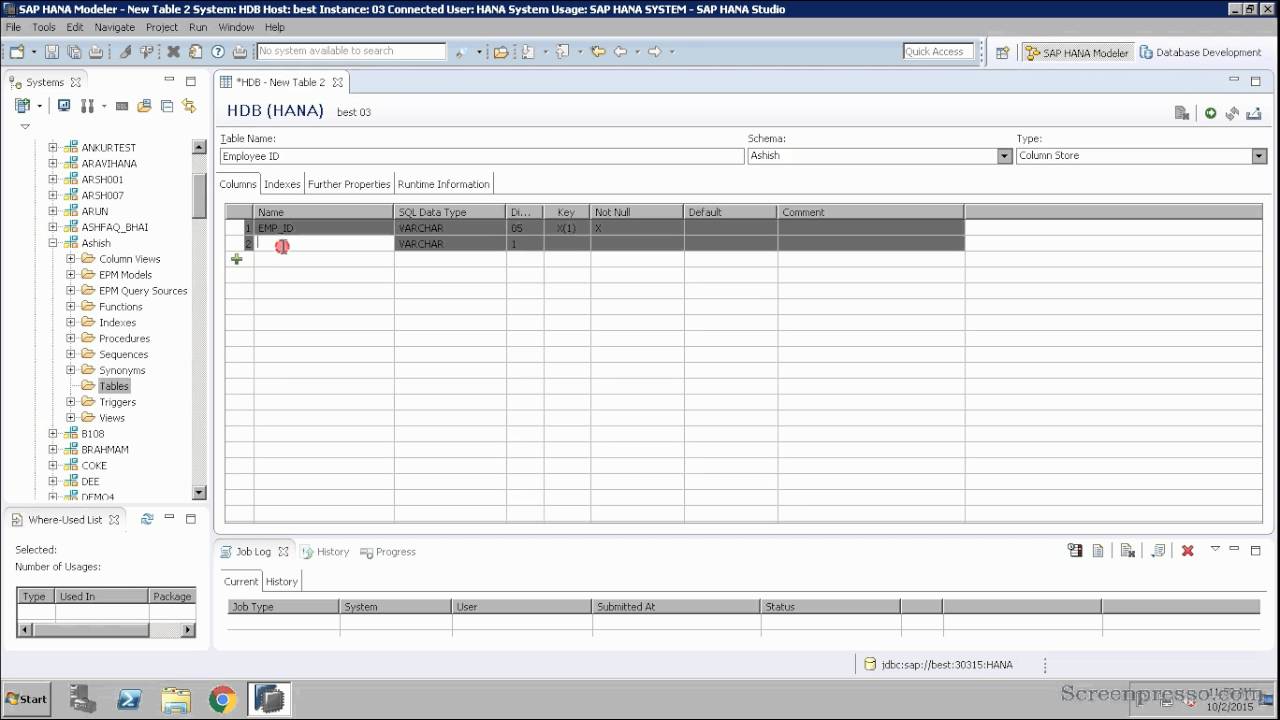Switch to Database Development perspective
Viewport: 1280px width, 720px height.
[1200, 53]
